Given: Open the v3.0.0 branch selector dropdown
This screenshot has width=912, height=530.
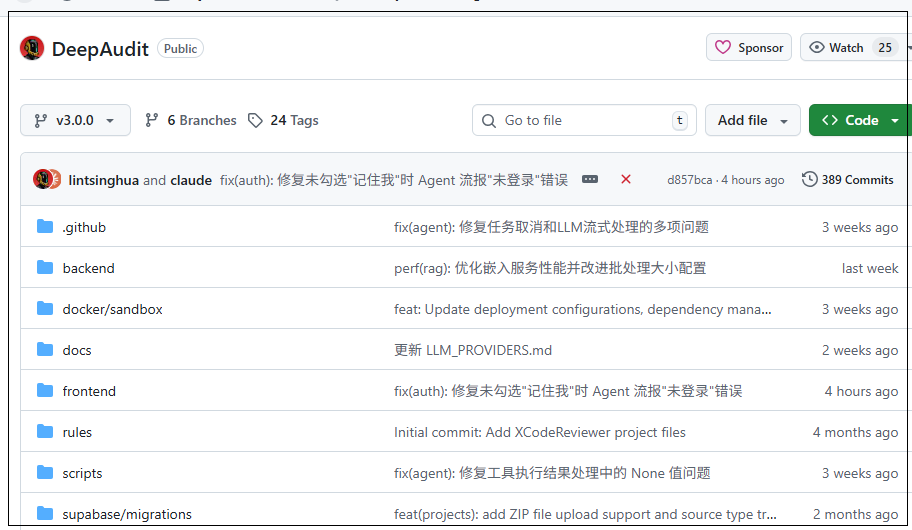Looking at the screenshot, I should (x=75, y=120).
